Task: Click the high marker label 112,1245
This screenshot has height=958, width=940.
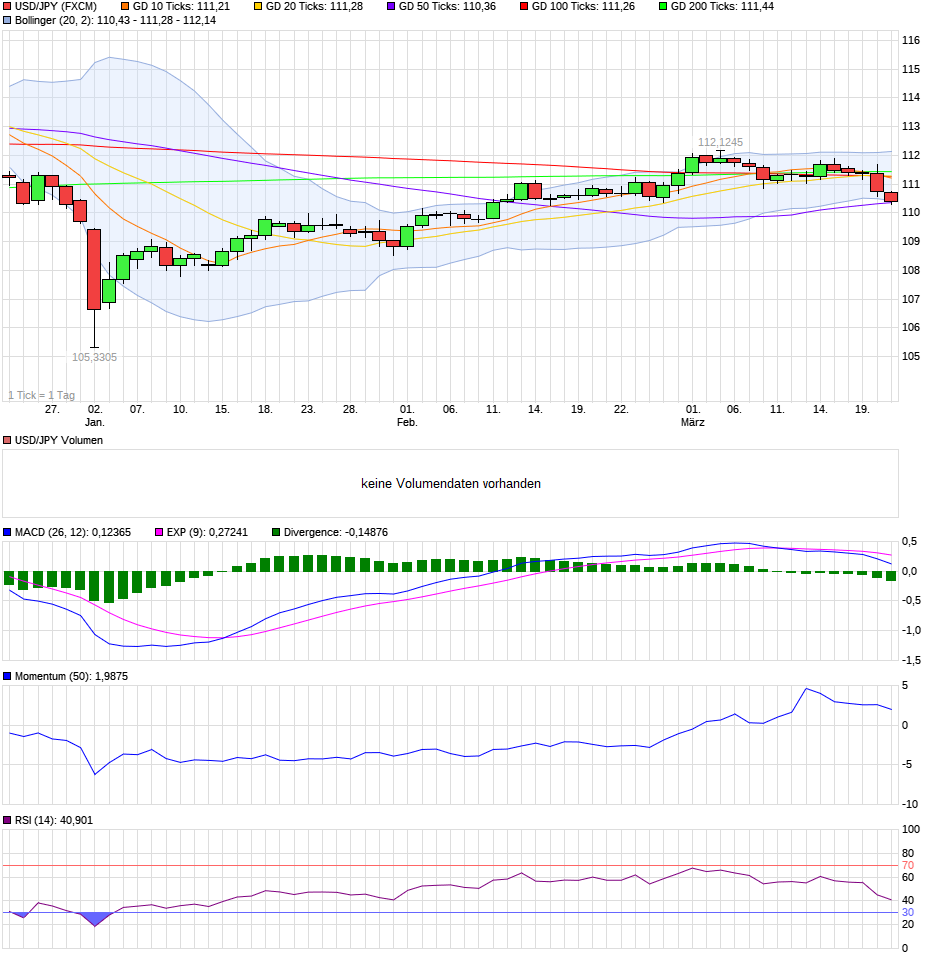Action: (x=721, y=142)
